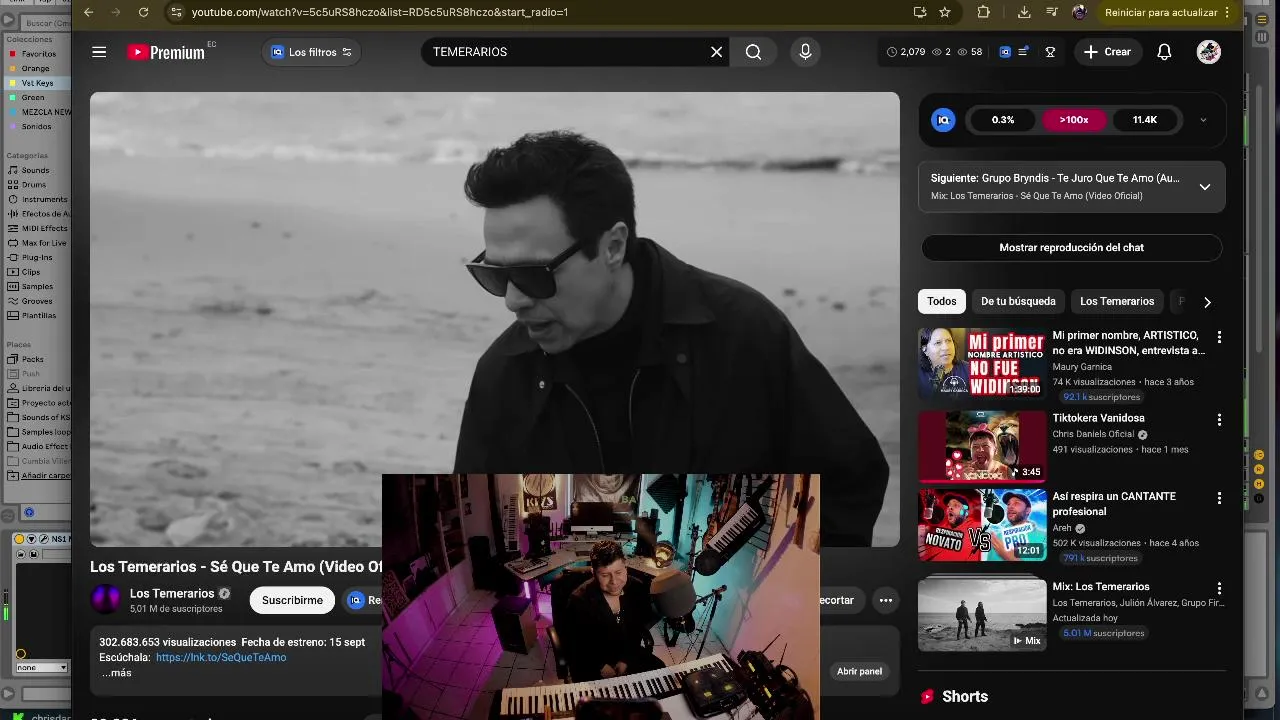1280x720 pixels.
Task: Click Reiniciar para actualizar button
Action: tap(1167, 12)
